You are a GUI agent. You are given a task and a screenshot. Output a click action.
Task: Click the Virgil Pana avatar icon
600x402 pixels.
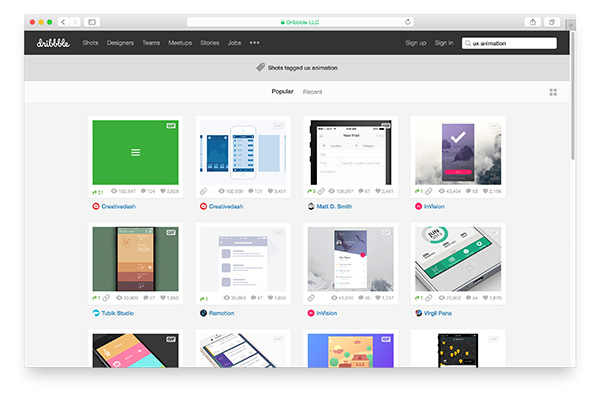[x=420, y=312]
